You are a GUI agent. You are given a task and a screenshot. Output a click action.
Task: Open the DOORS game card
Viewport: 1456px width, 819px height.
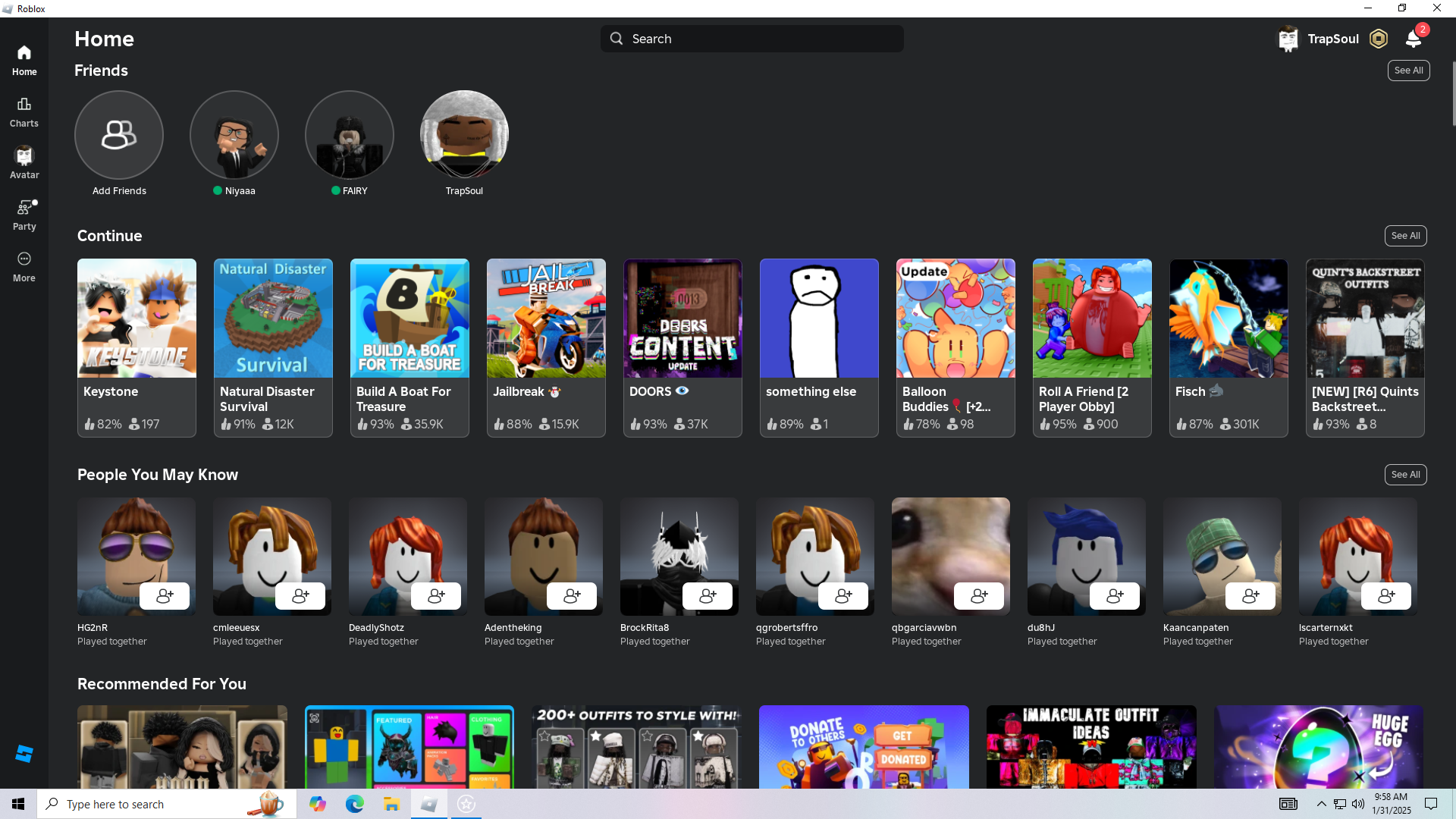click(682, 348)
